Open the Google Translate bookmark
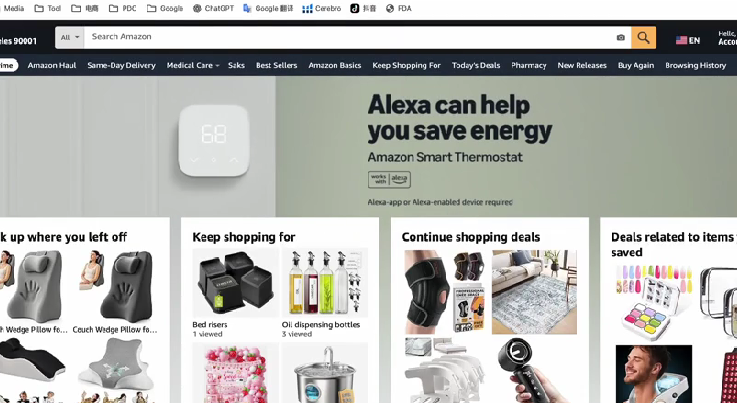Image resolution: width=737 pixels, height=403 pixels. 268,8
